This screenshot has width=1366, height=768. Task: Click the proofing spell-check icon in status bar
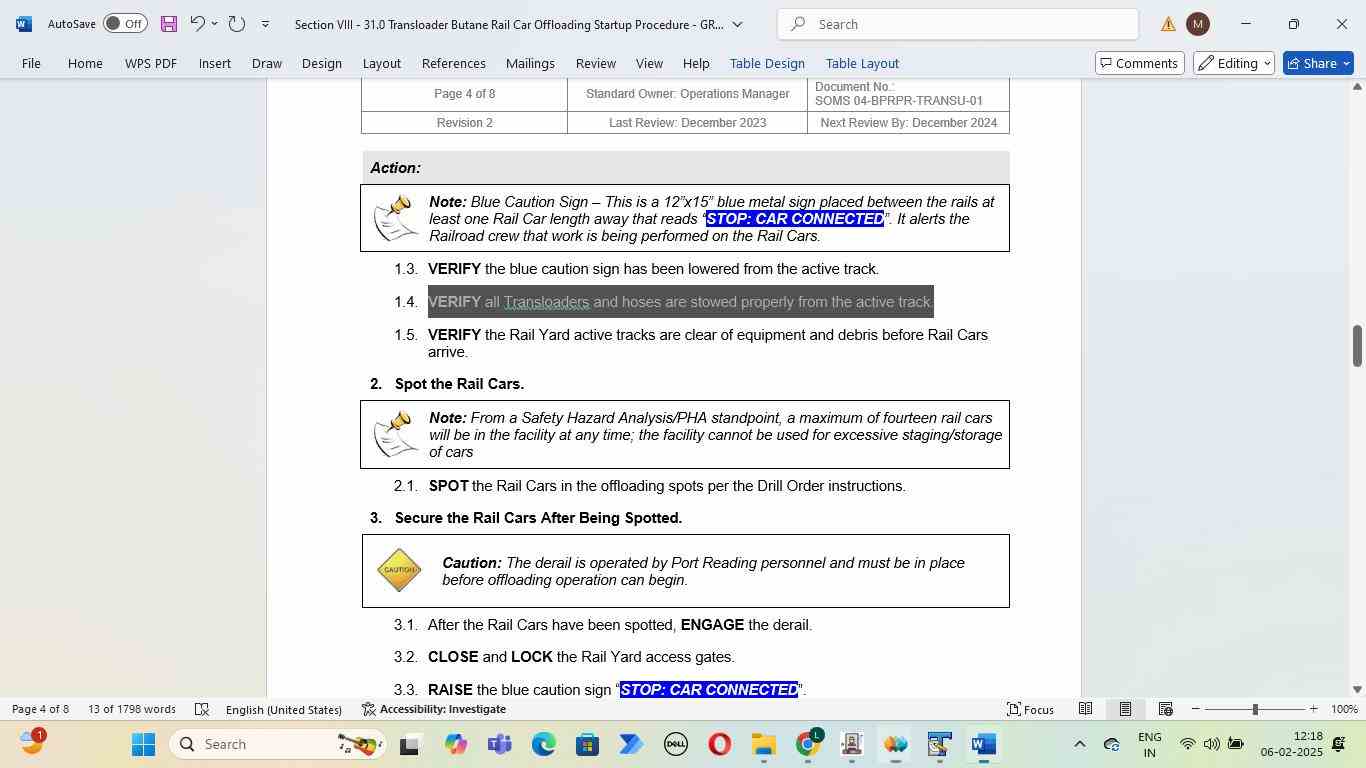201,709
